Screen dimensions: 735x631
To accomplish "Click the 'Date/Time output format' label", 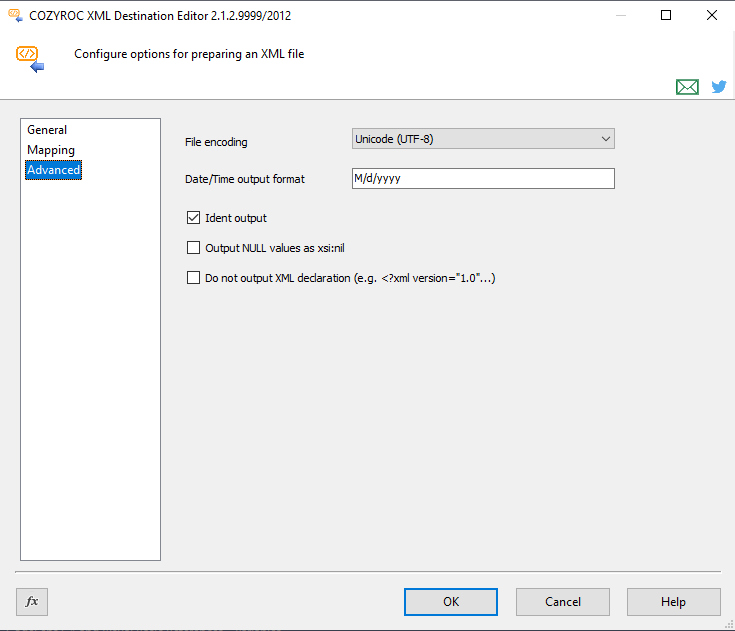I will tap(245, 179).
